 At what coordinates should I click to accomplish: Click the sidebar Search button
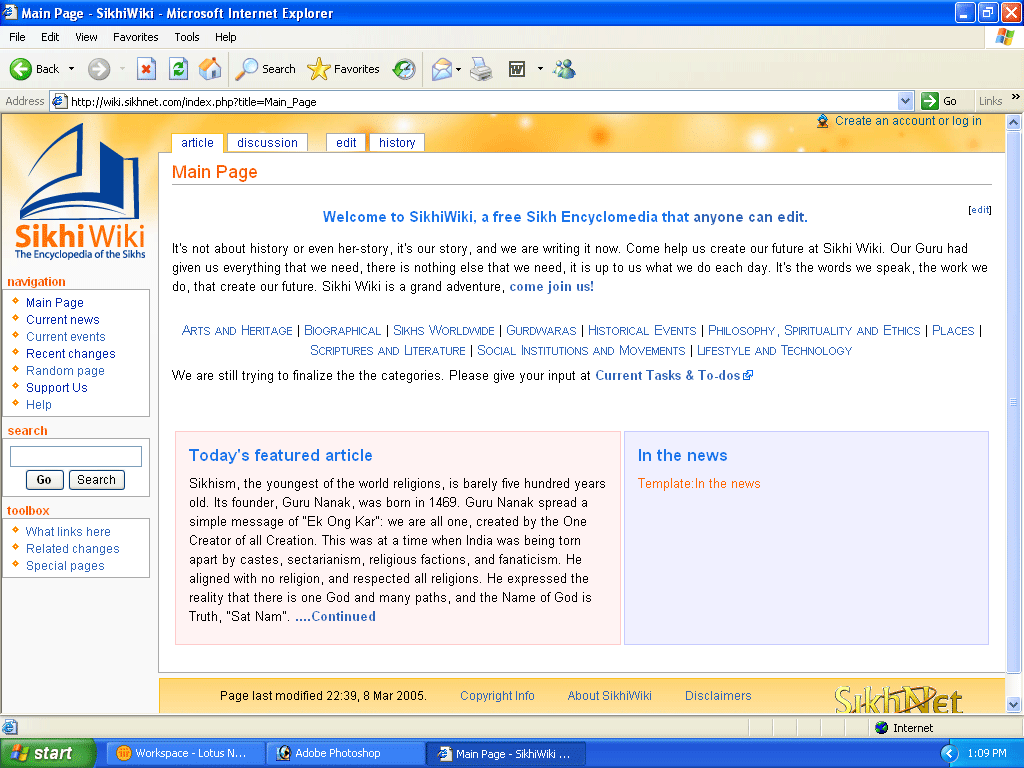(97, 480)
